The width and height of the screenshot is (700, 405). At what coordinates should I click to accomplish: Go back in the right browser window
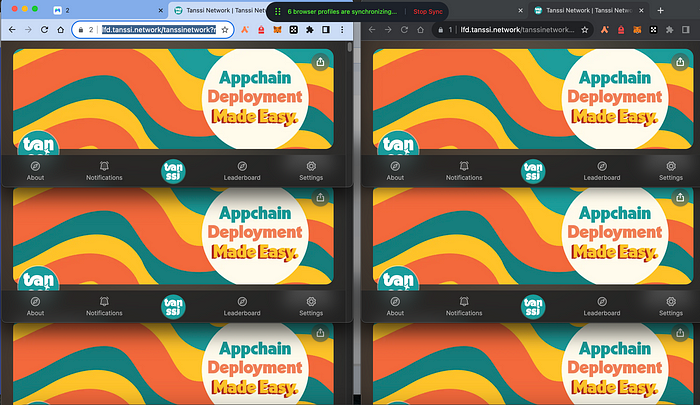[372, 30]
